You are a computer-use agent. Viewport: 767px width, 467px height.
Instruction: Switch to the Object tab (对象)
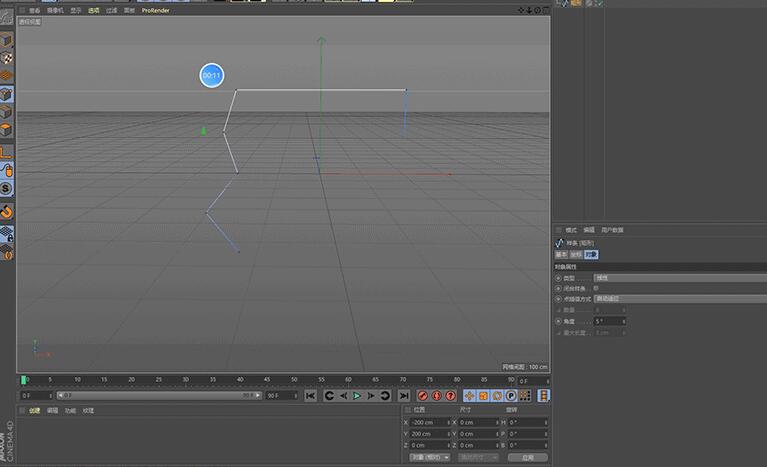[x=591, y=254]
